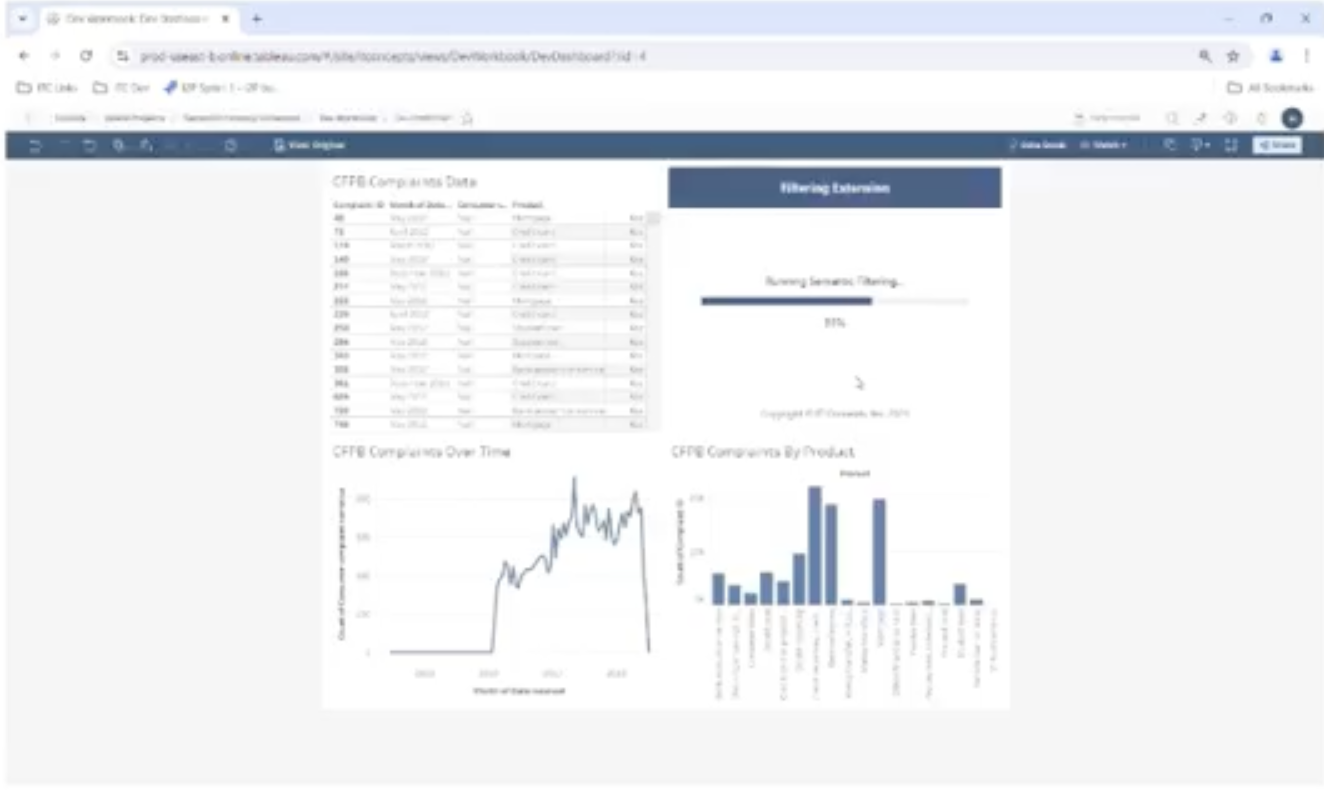This screenshot has height=792, width=1324.
Task: Click the Redo icon in Tableau toolbar
Action: tap(63, 146)
